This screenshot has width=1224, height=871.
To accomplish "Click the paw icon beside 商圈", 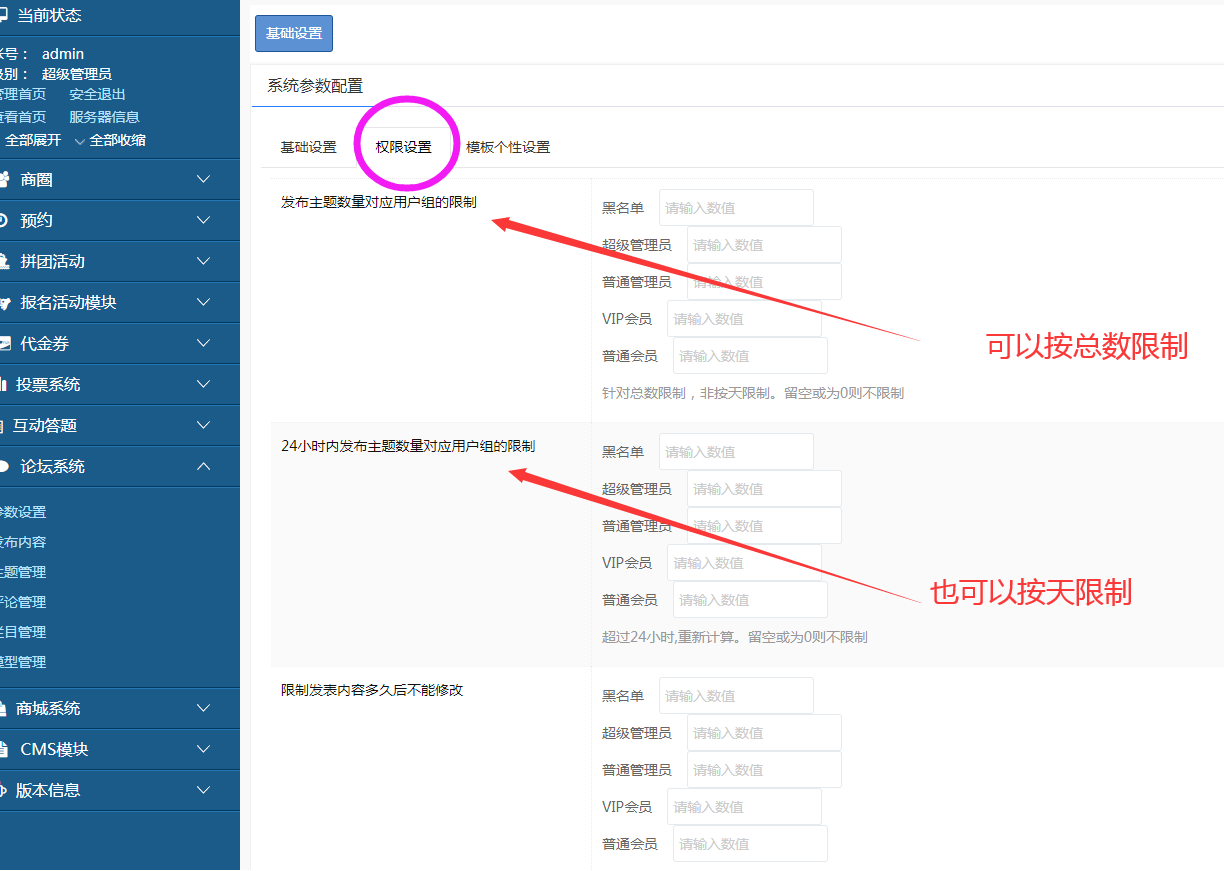I will 4,180.
